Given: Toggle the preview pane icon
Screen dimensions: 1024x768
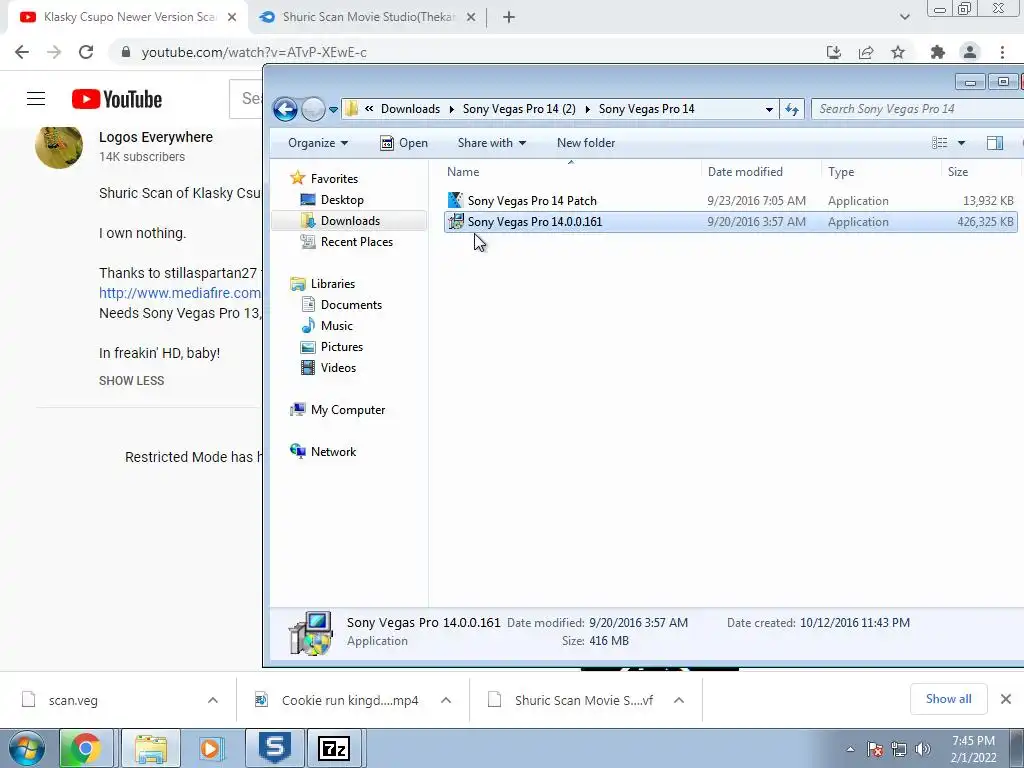Looking at the screenshot, I should tap(995, 143).
